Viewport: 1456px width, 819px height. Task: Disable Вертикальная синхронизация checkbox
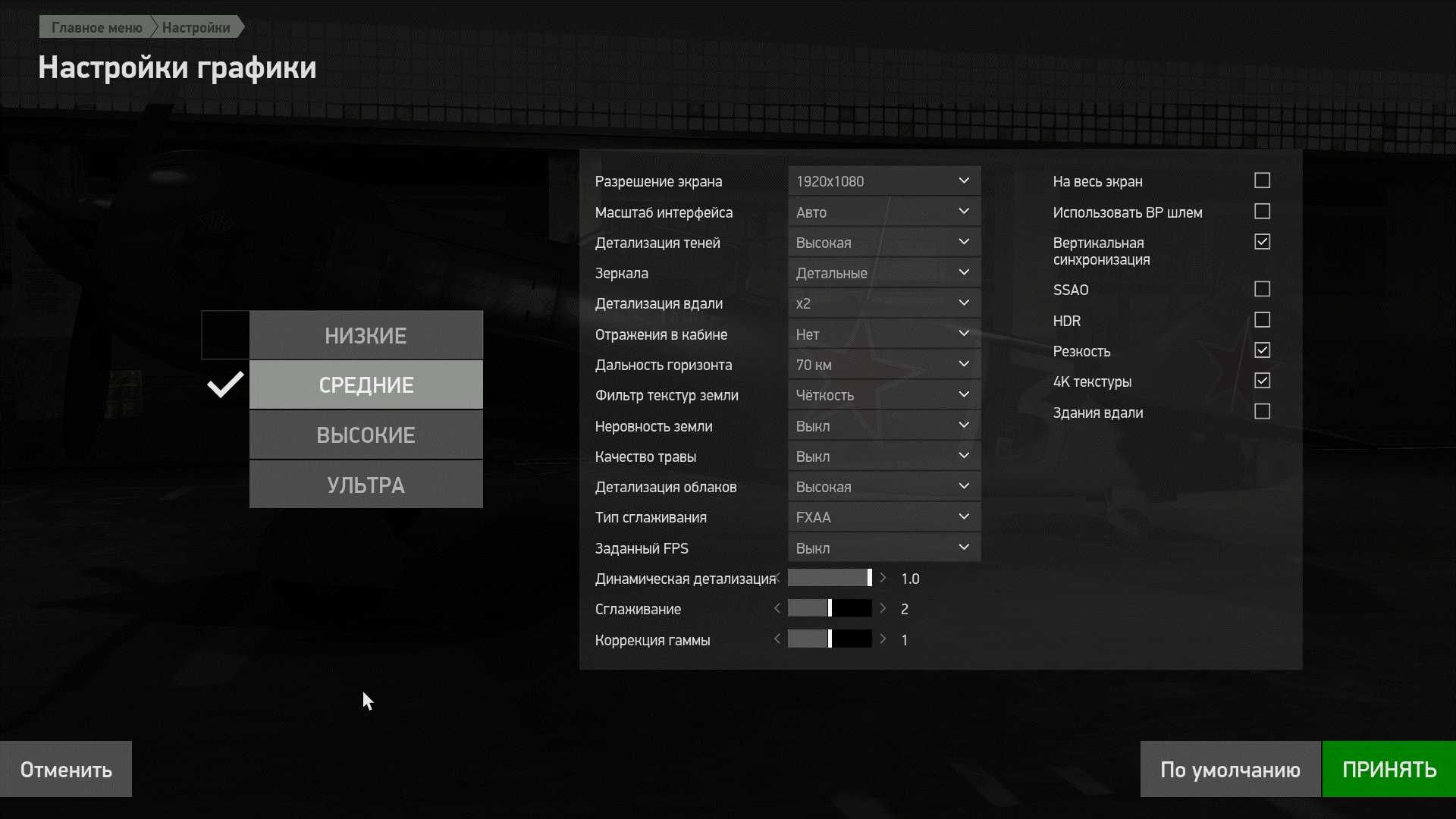[x=1262, y=242]
